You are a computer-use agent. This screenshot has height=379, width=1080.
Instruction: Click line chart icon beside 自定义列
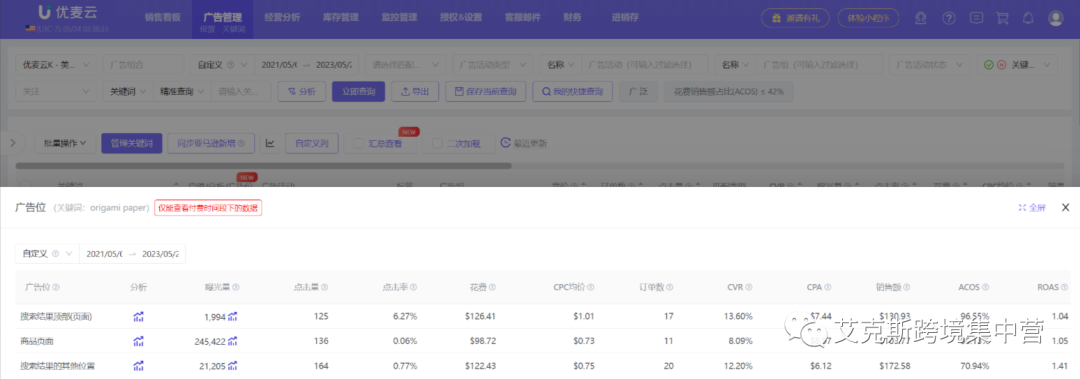(271, 143)
